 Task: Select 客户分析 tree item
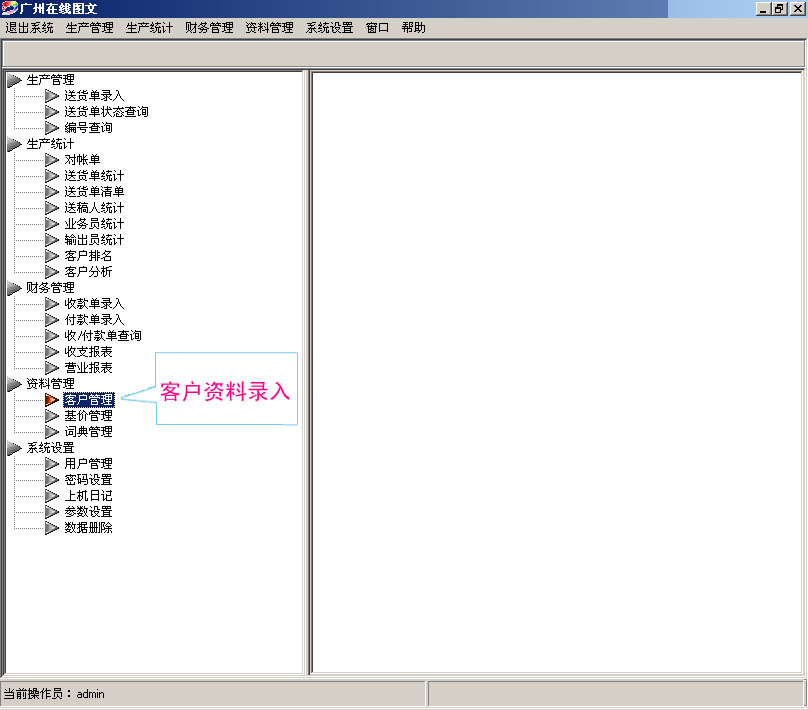(88, 272)
